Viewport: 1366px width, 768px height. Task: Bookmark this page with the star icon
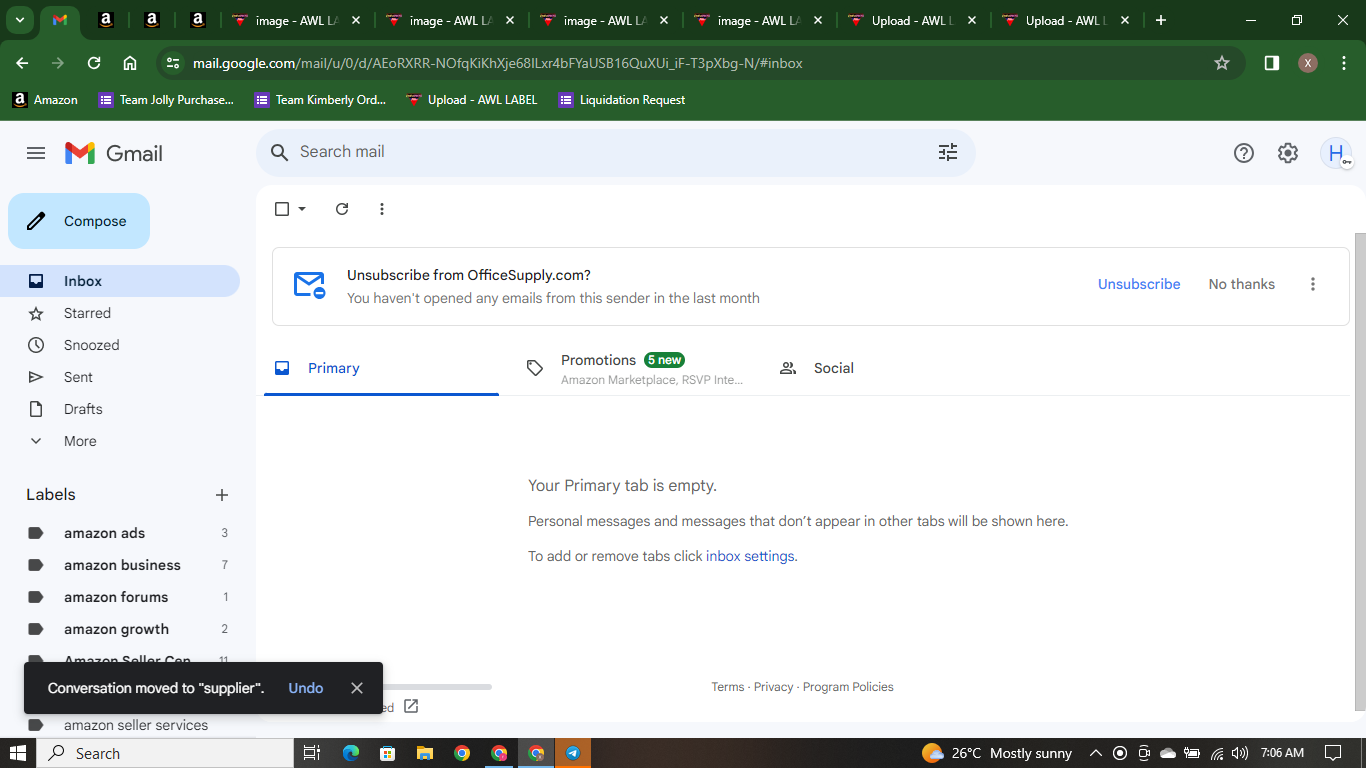(x=1221, y=63)
